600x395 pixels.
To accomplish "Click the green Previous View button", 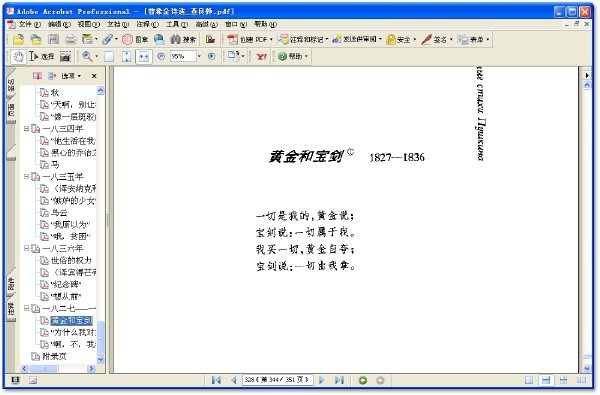I will pos(363,380).
